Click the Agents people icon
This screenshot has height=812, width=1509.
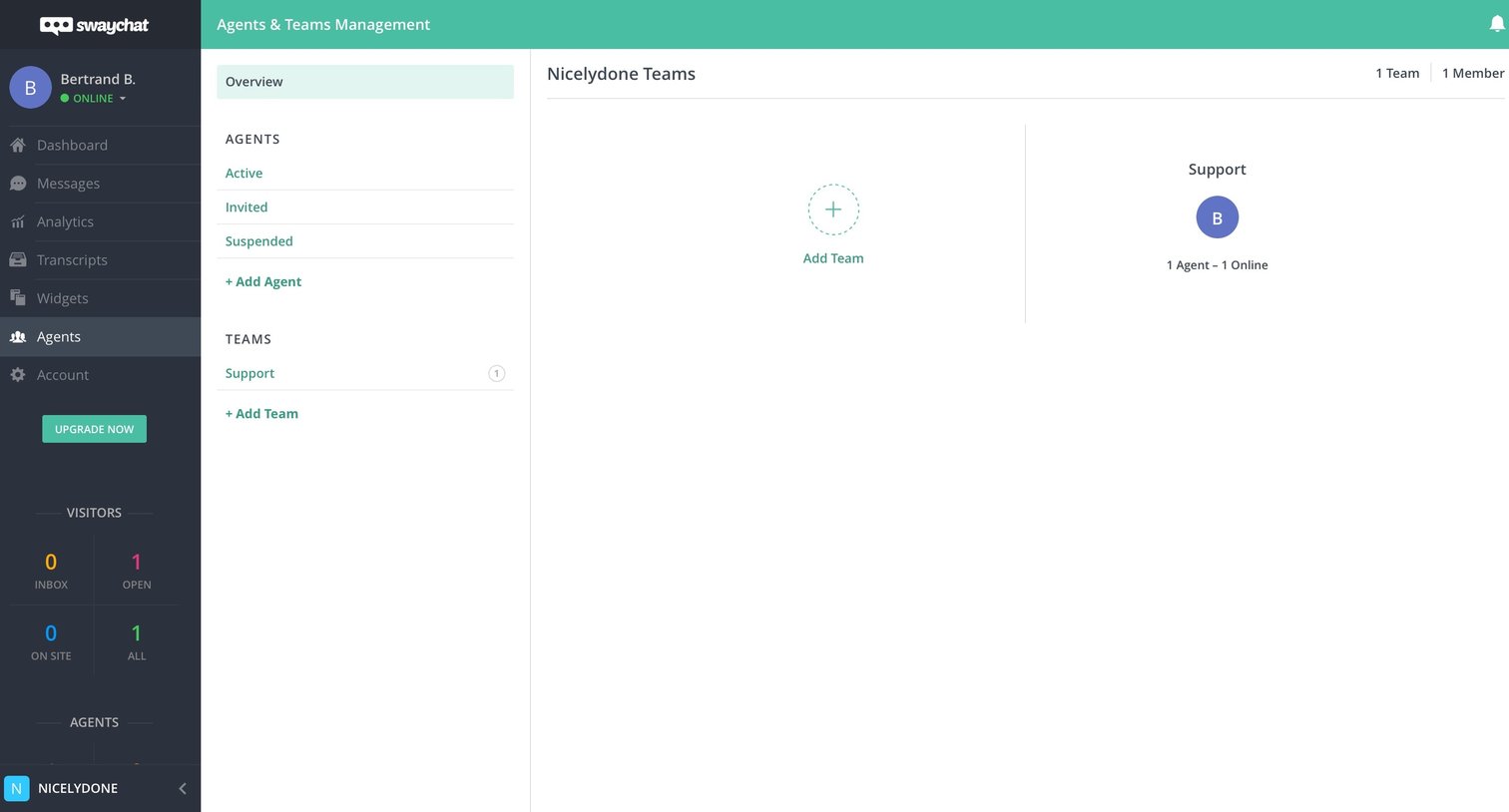coord(18,337)
